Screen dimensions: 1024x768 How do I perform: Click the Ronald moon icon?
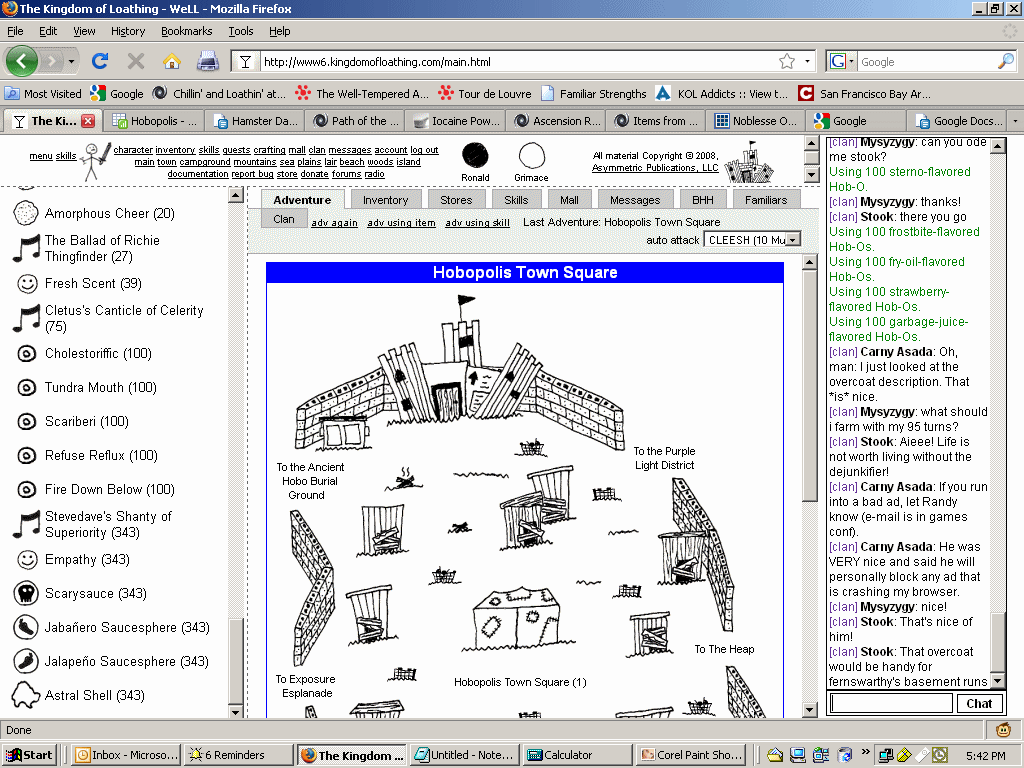pyautogui.click(x=475, y=156)
